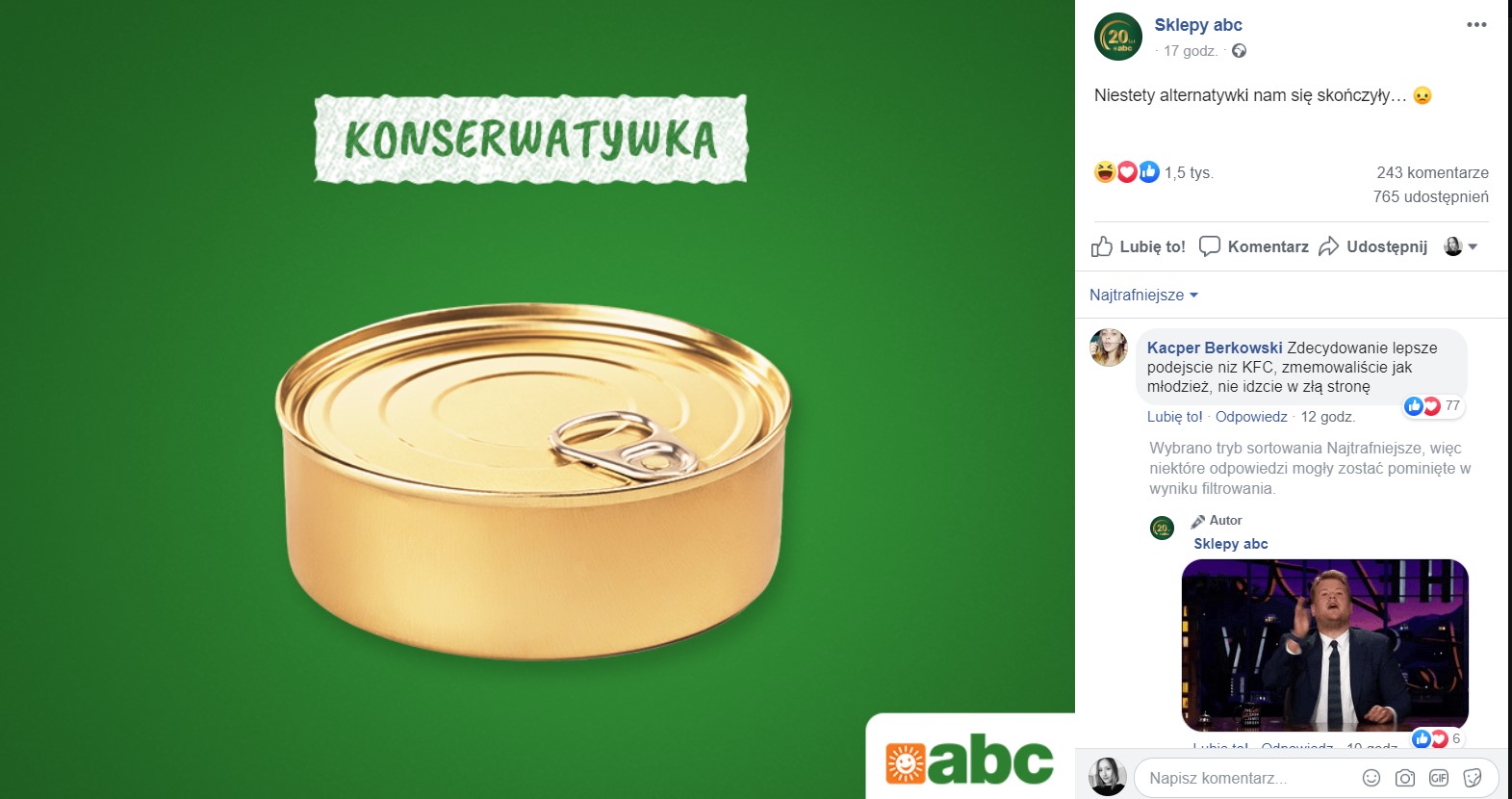Screen dimensions: 1512x799
Task: Click the Sklepy abc page avatar
Action: pos(1118,37)
